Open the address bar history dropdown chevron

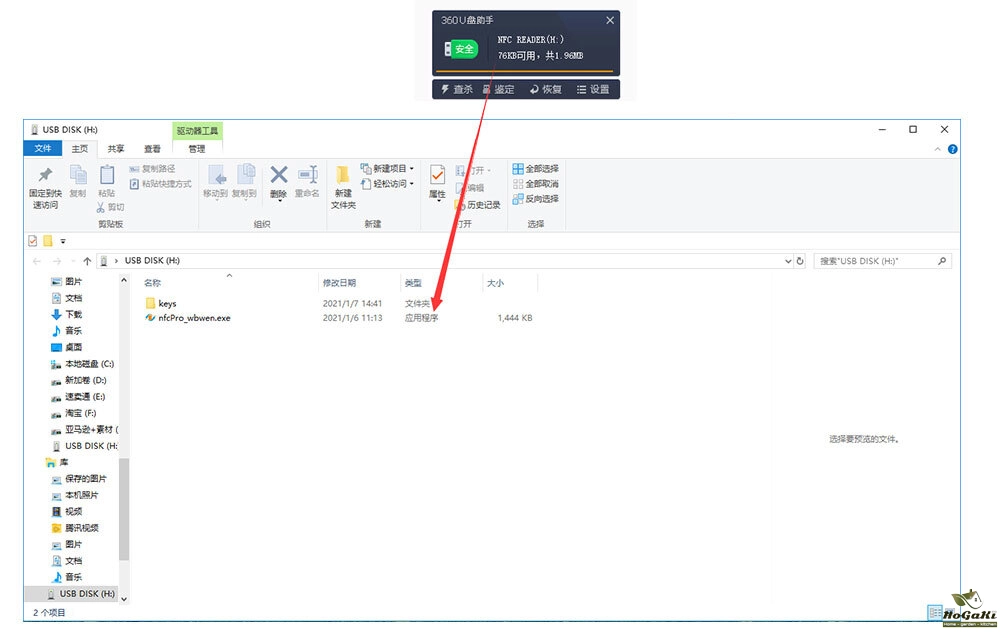(x=783, y=261)
